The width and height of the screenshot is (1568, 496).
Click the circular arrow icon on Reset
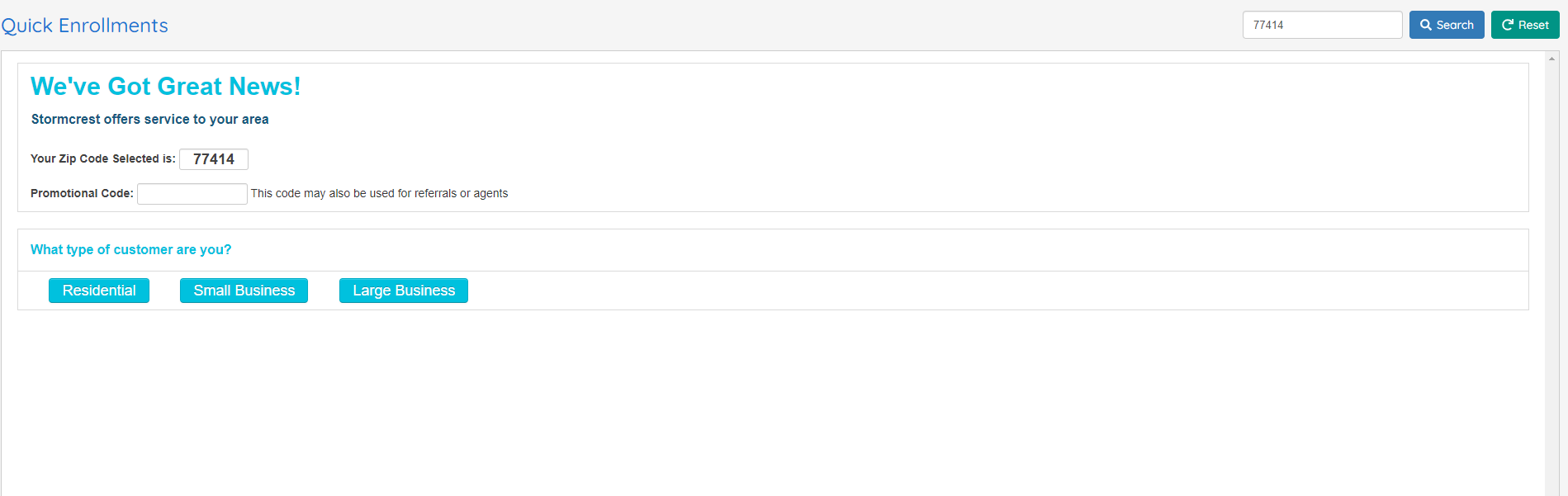tap(1508, 25)
